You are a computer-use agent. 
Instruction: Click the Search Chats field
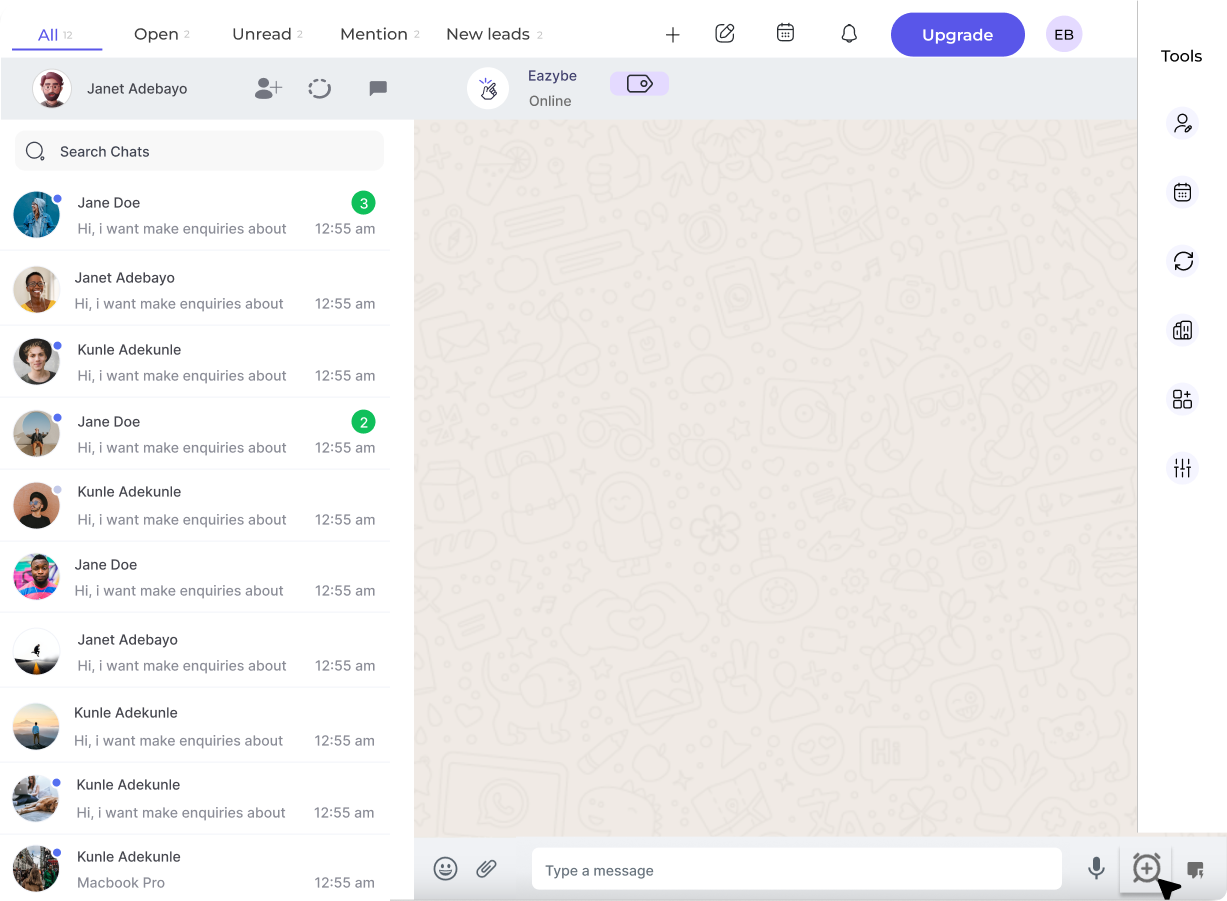(199, 151)
